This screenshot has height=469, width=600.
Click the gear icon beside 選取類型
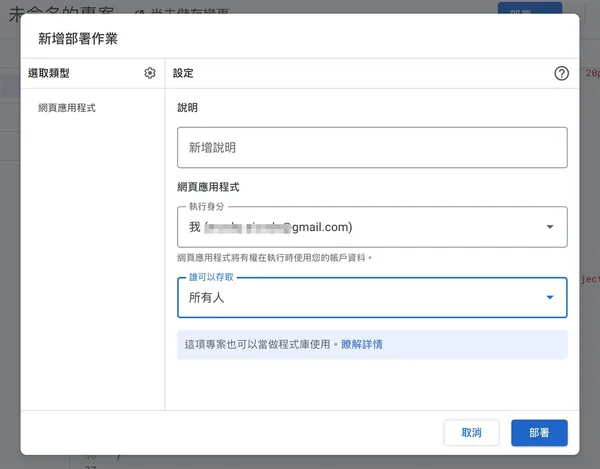[150, 73]
